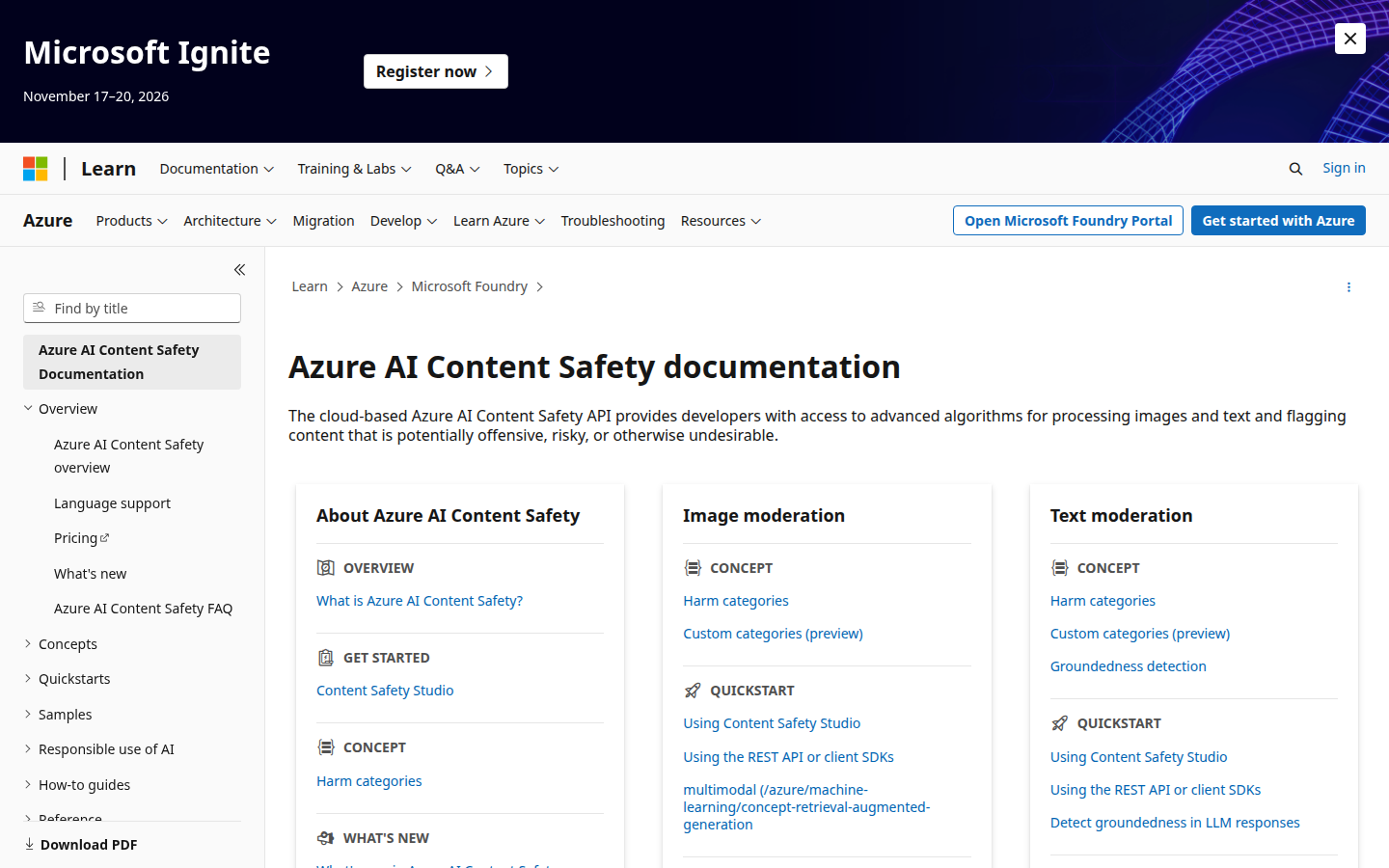1389x868 pixels.
Task: Click the Concept icon in About card
Action: coord(326,747)
